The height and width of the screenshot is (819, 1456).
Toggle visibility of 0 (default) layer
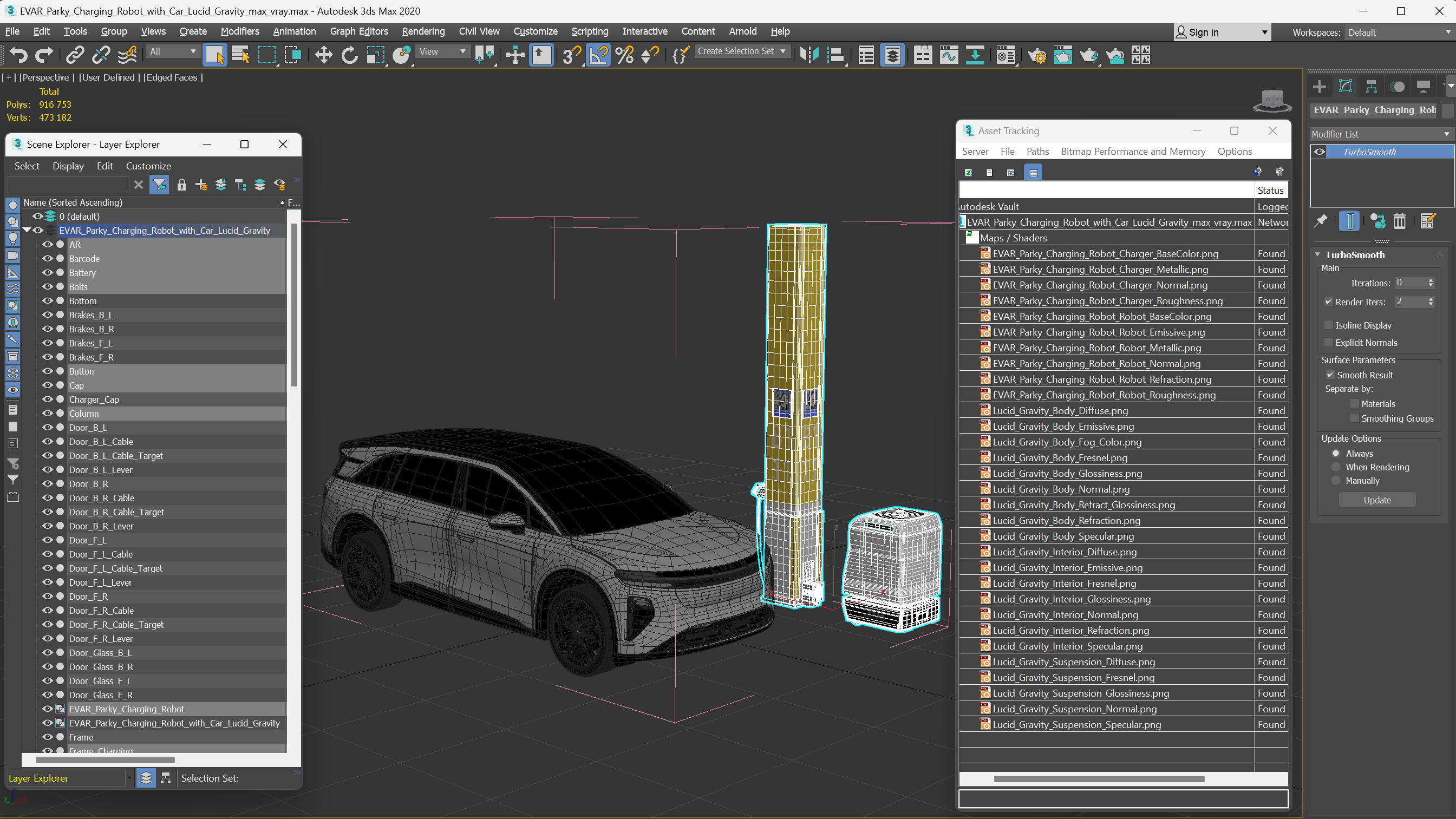click(37, 216)
